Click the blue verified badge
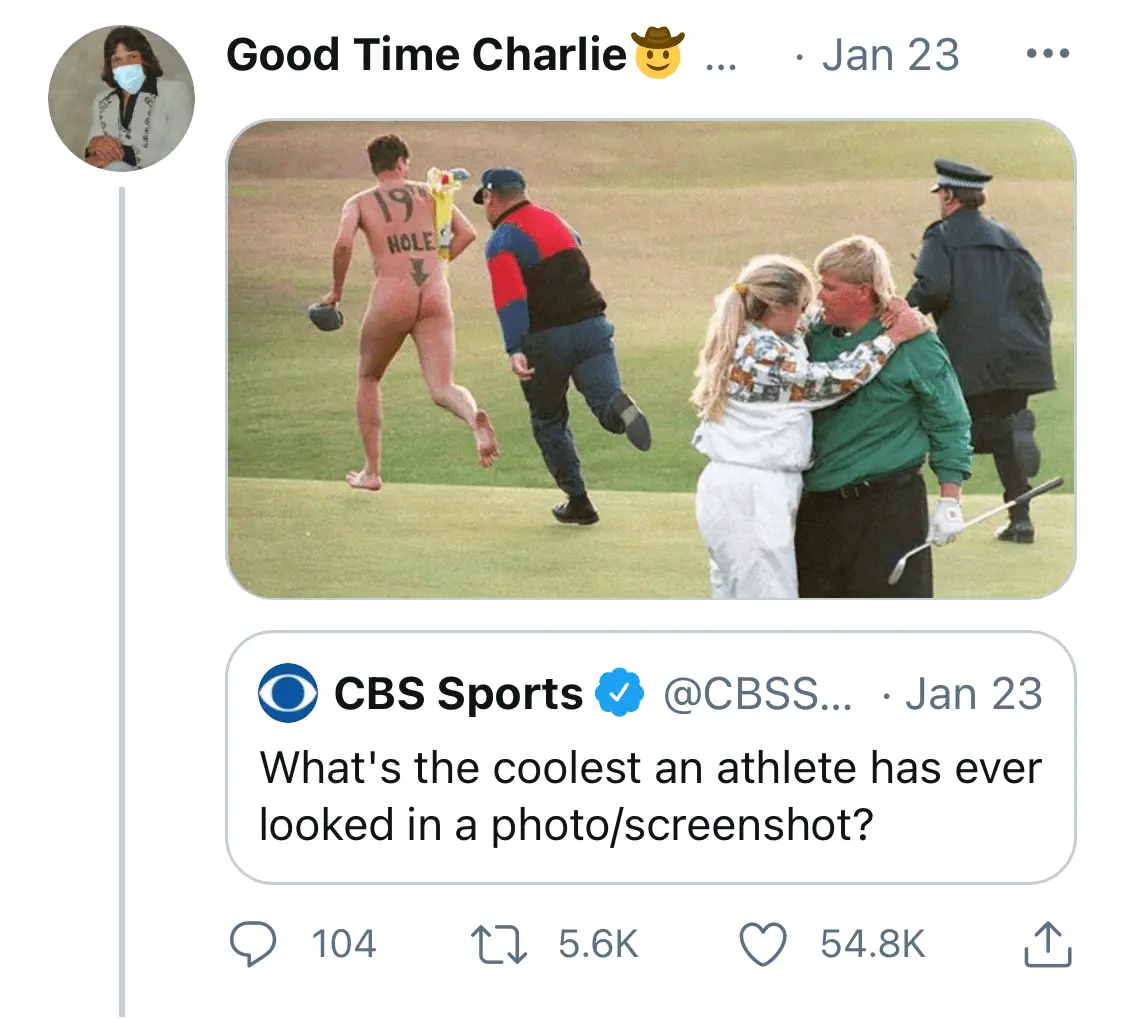This screenshot has height=1019, width=1125. point(620,694)
